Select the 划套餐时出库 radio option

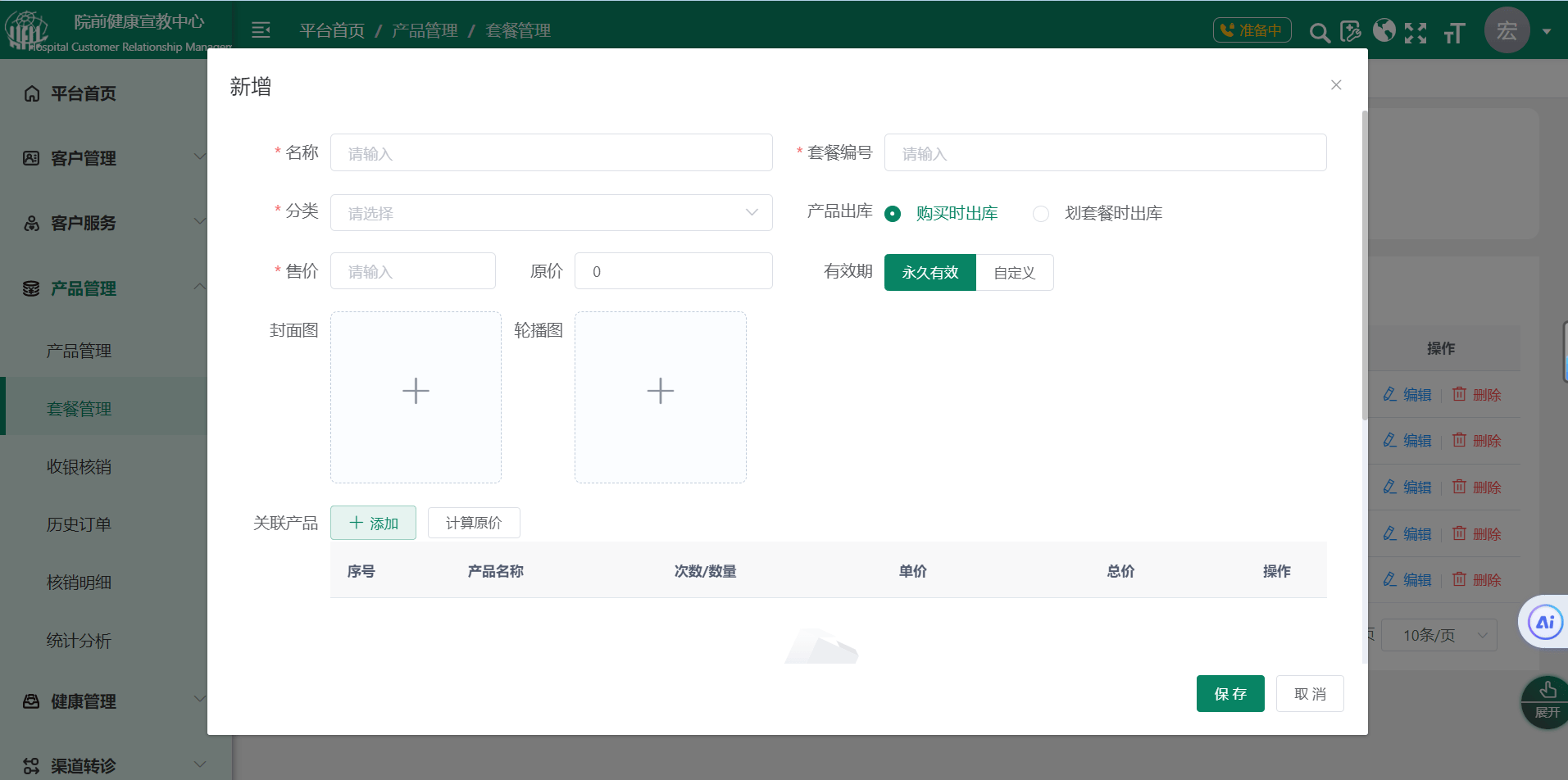tap(1040, 213)
